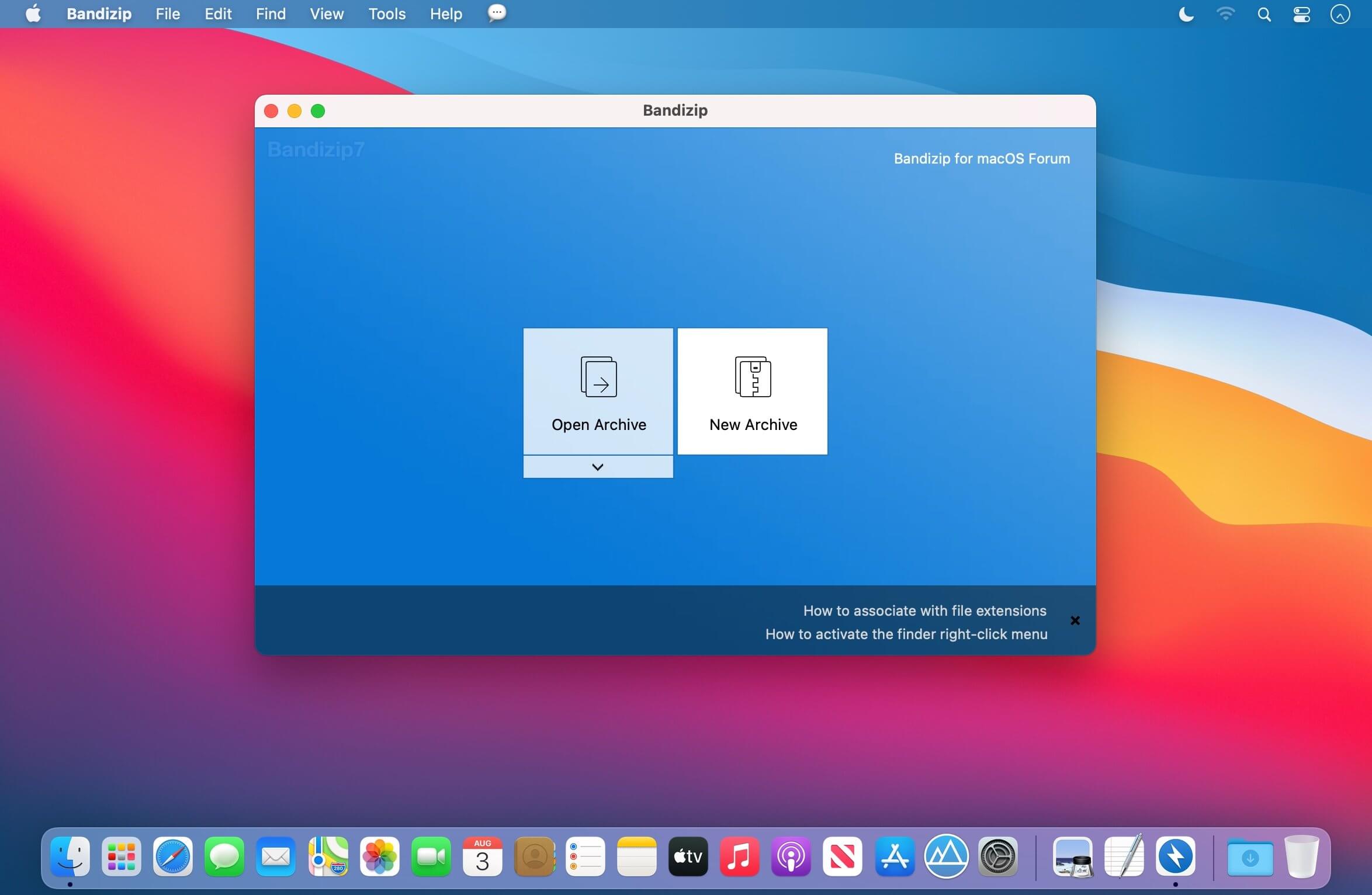The width and height of the screenshot is (1372, 895).
Task: Open How to activate finder right-click menu
Action: [906, 634]
